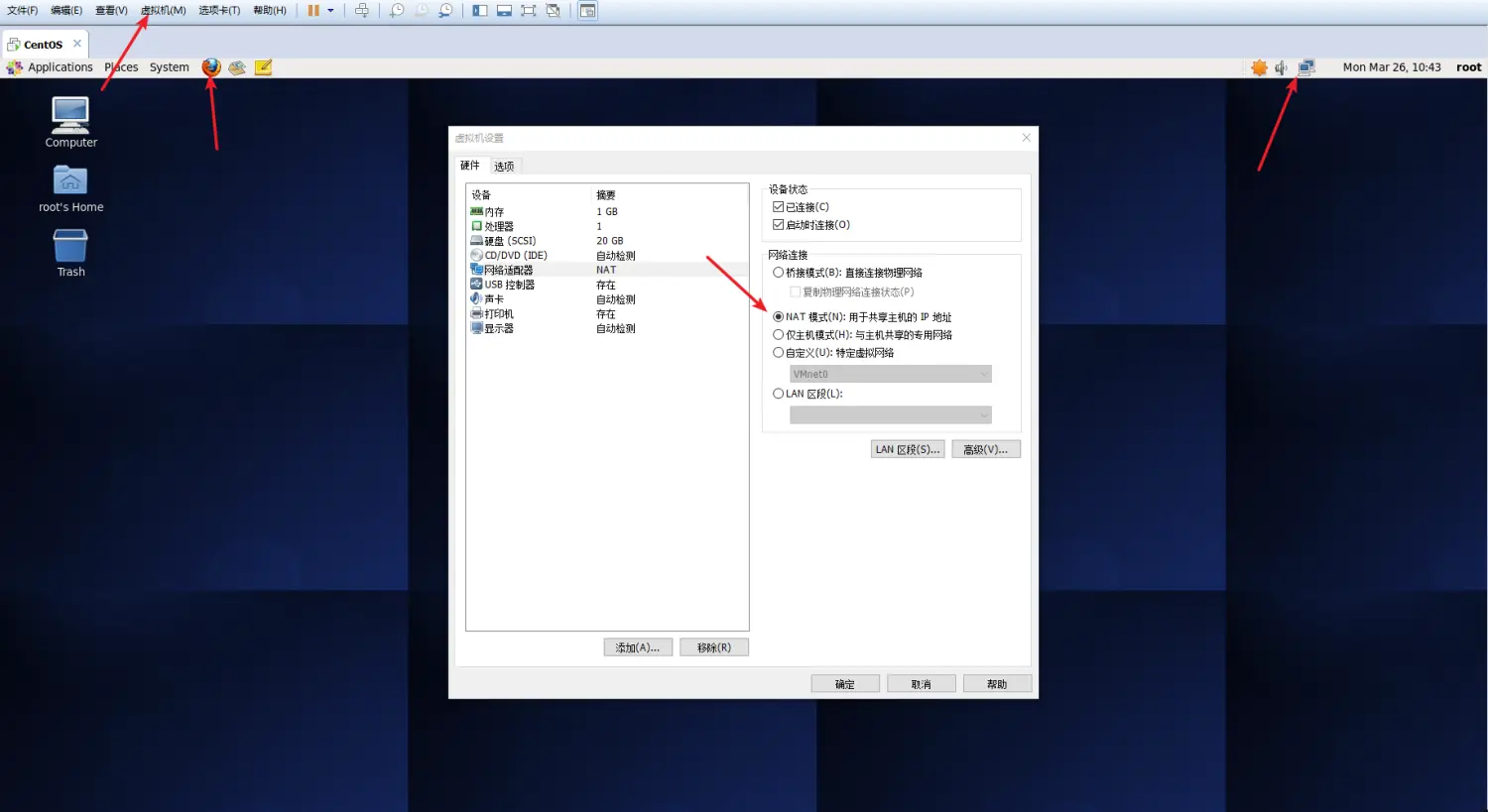Viewport: 1488px width, 812px height.
Task: Click the VMware pause (suspend) button
Action: 313,11
